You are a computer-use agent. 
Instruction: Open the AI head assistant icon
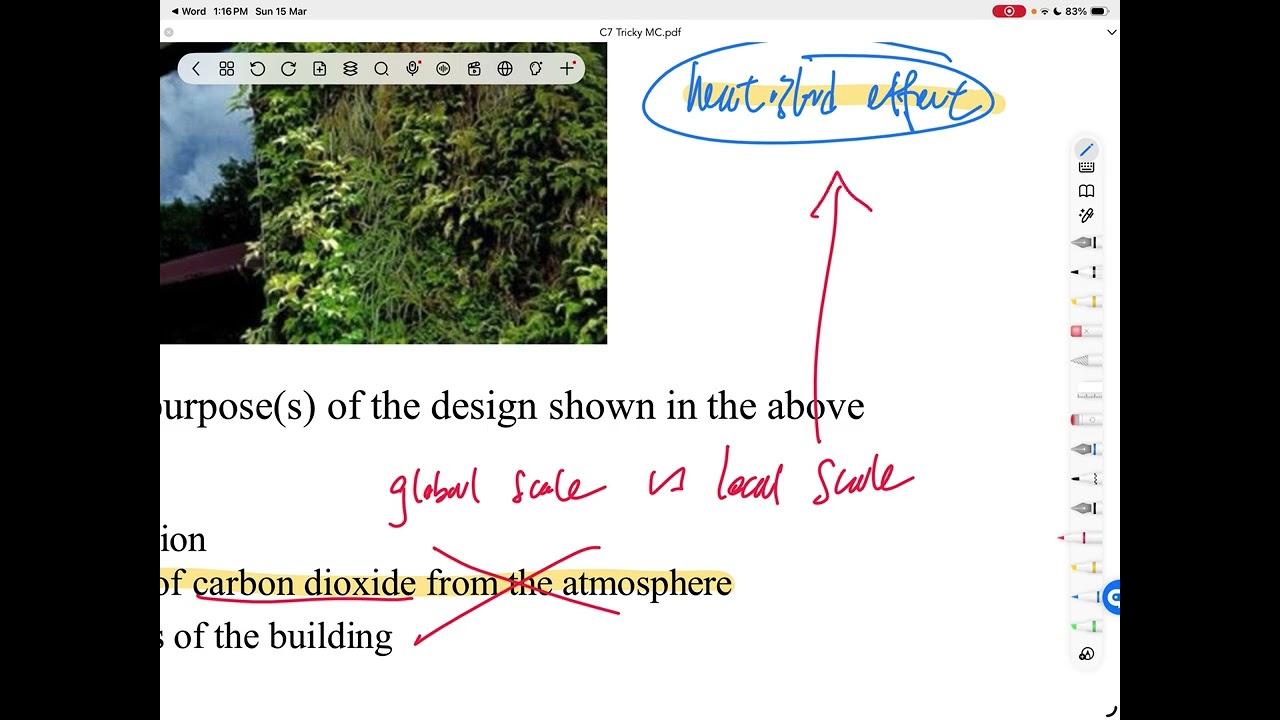tap(536, 69)
